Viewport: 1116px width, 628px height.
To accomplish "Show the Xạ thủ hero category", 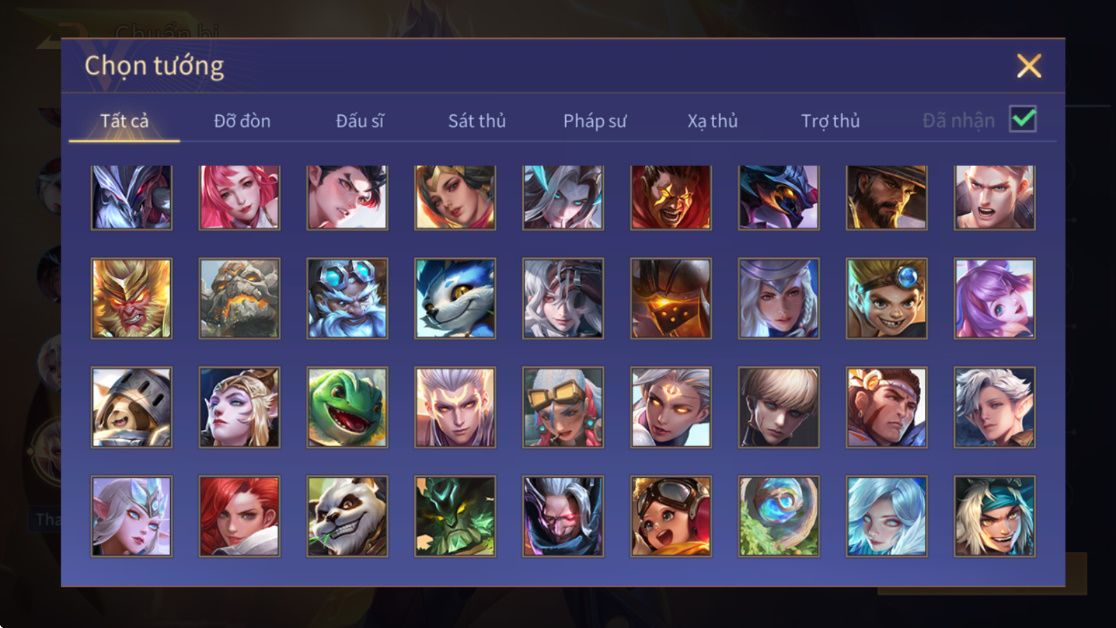I will (x=712, y=121).
